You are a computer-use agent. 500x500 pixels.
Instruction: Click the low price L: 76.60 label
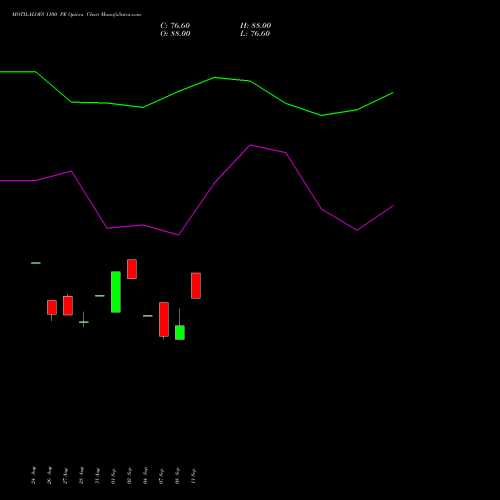coord(255,34)
